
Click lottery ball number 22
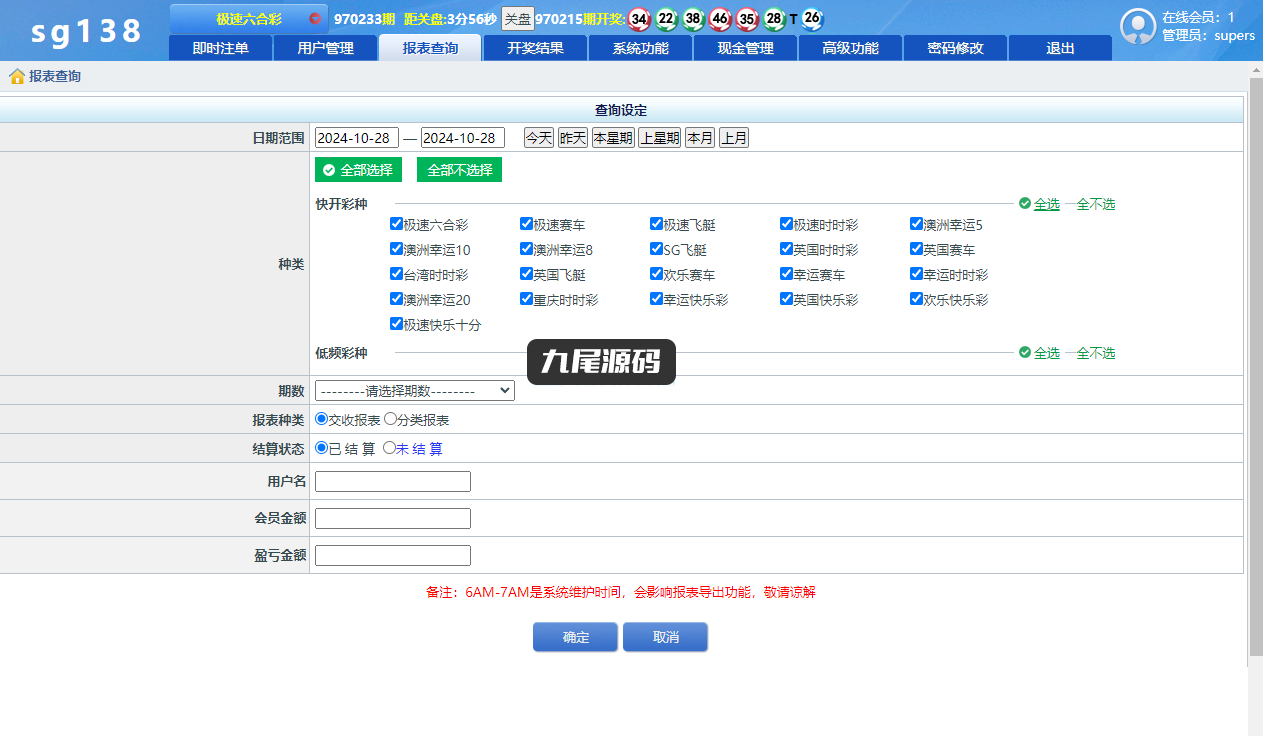pos(666,19)
